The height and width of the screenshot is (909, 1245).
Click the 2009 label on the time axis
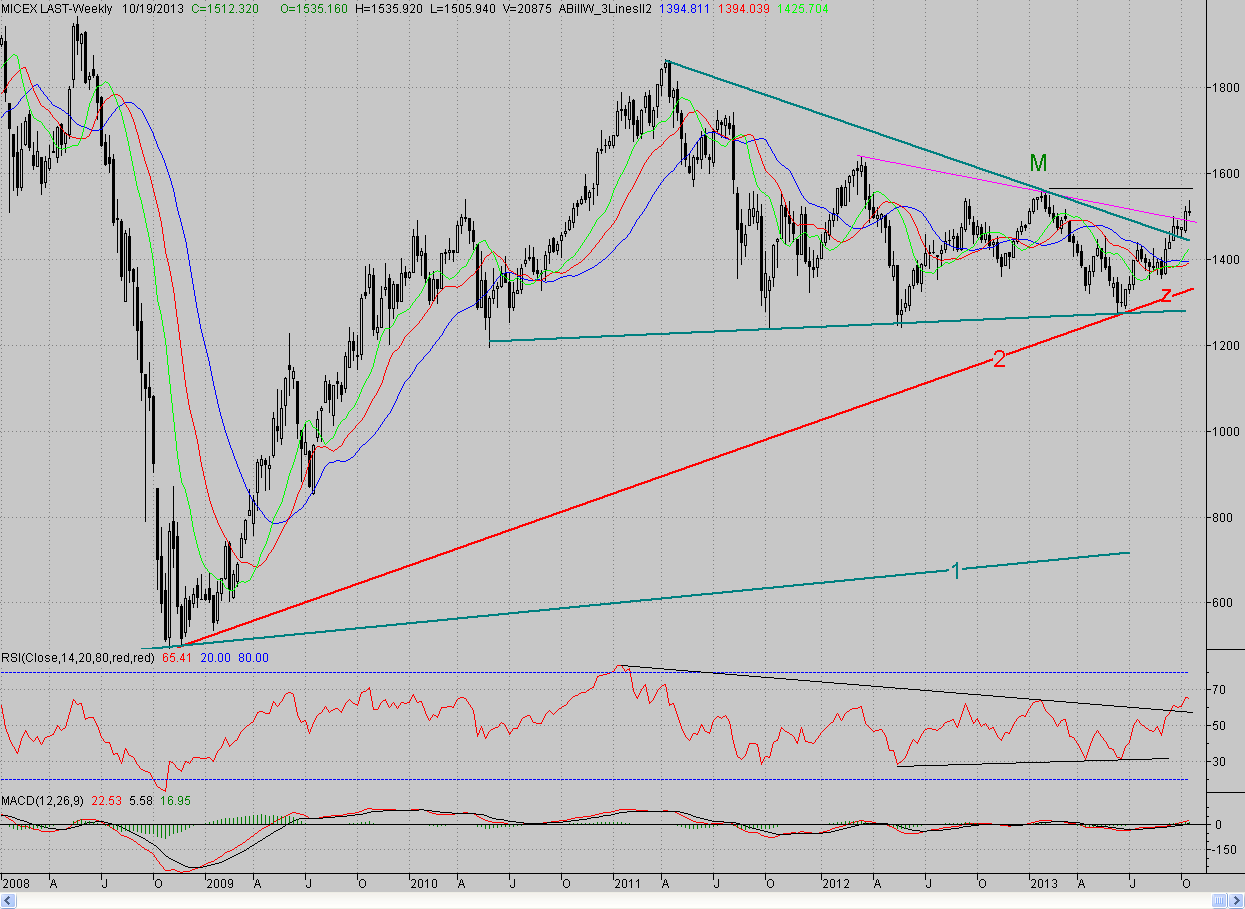click(x=217, y=884)
